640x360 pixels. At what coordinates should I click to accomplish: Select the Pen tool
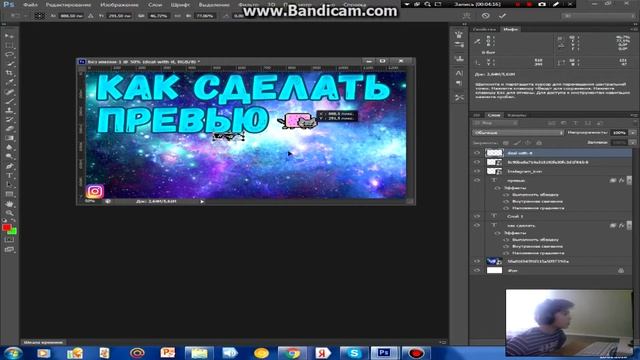(x=9, y=166)
